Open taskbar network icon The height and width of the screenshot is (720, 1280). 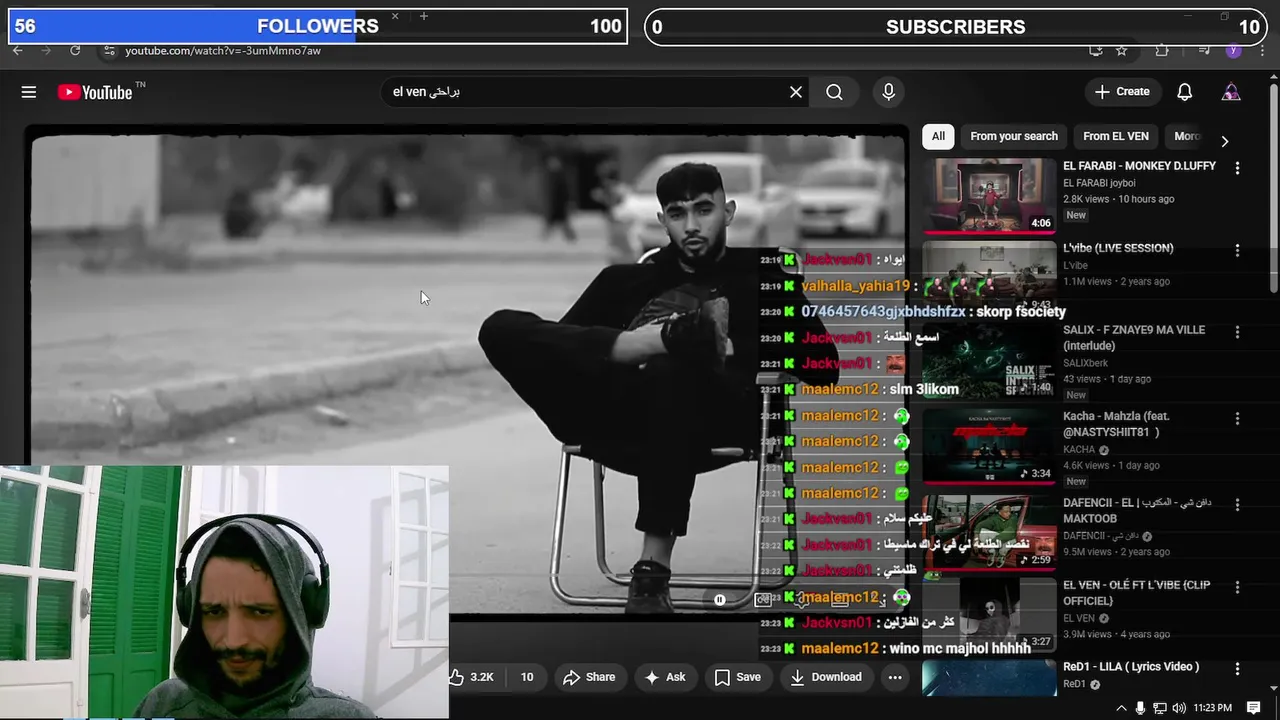pyautogui.click(x=1159, y=708)
